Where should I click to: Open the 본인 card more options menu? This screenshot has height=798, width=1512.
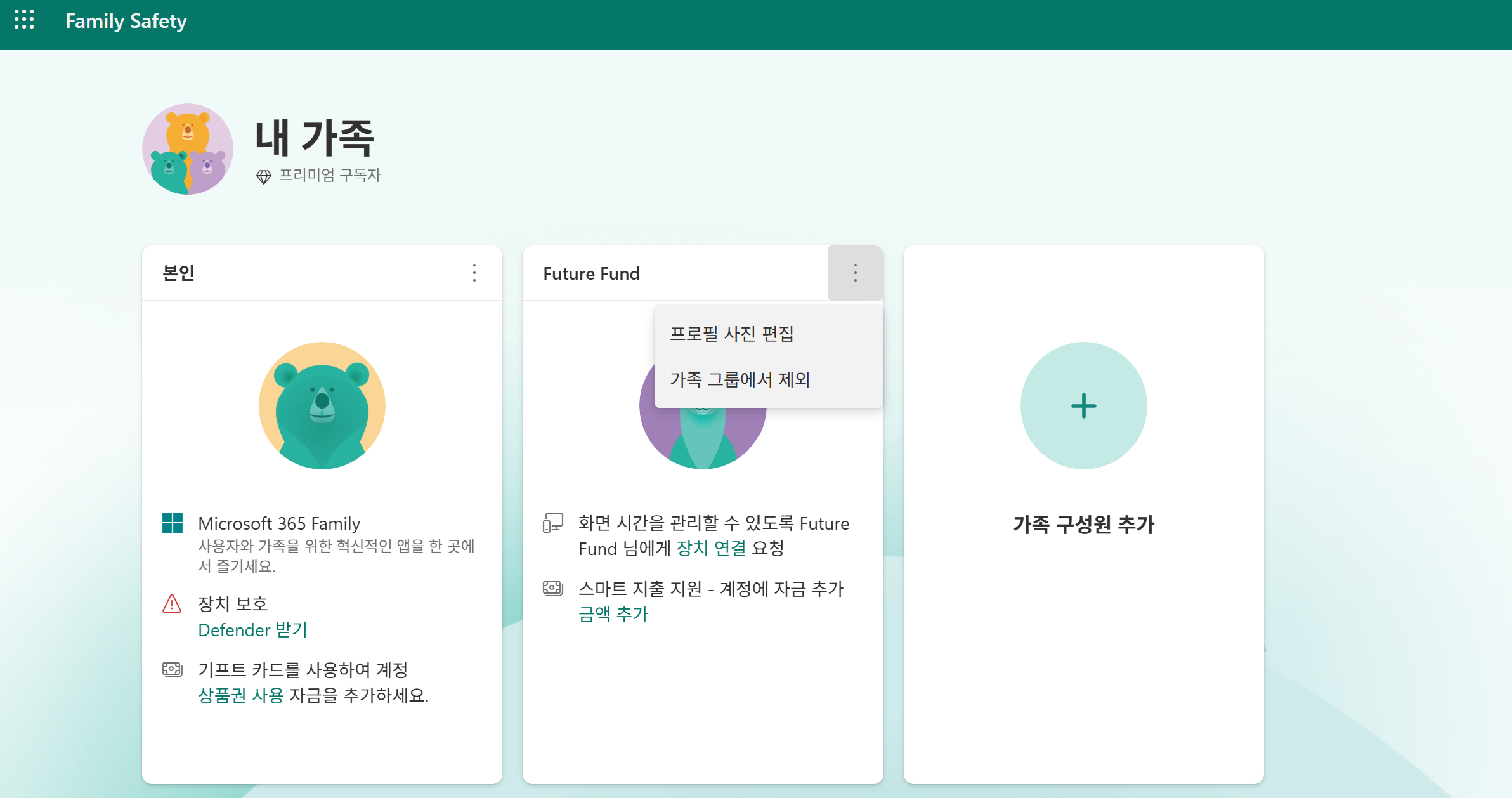474,273
